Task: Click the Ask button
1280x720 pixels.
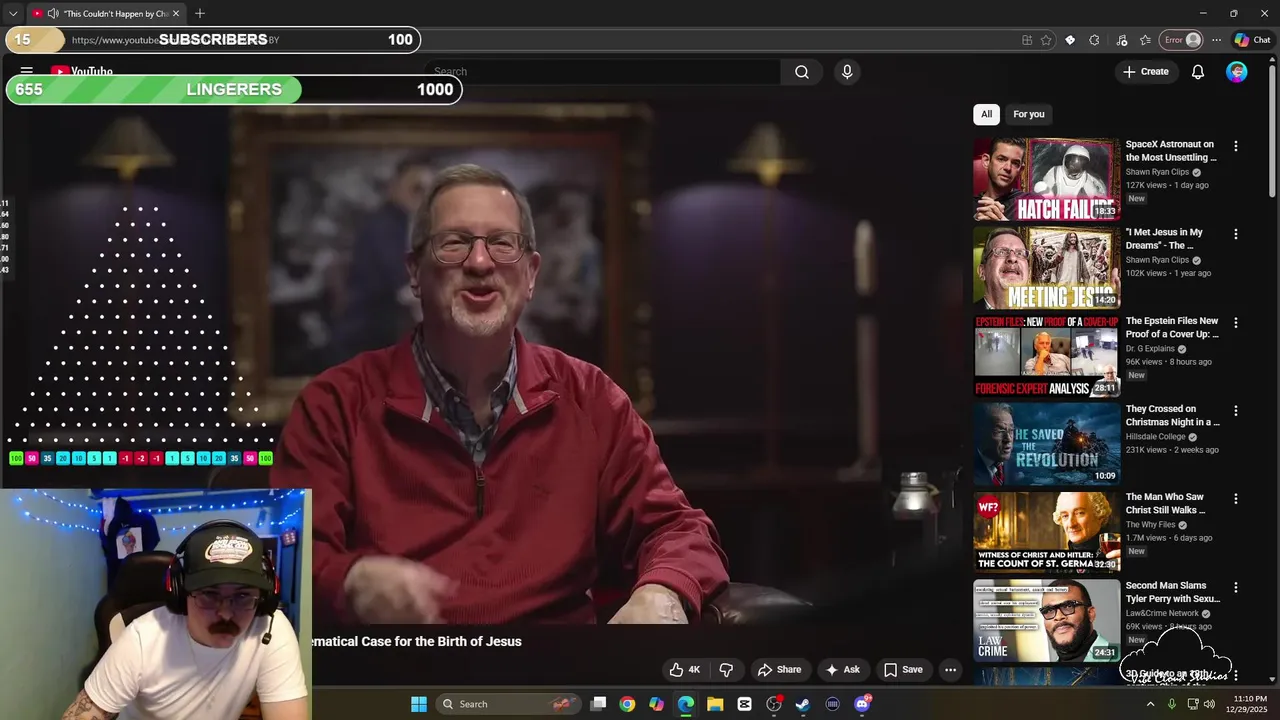Action: click(842, 670)
